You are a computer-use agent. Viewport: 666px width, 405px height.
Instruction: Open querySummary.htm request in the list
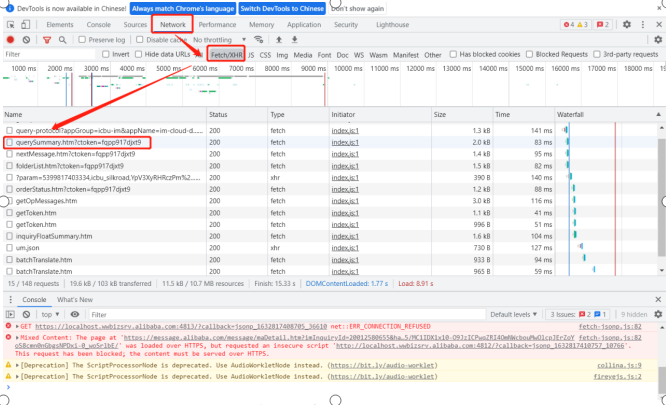coord(80,143)
